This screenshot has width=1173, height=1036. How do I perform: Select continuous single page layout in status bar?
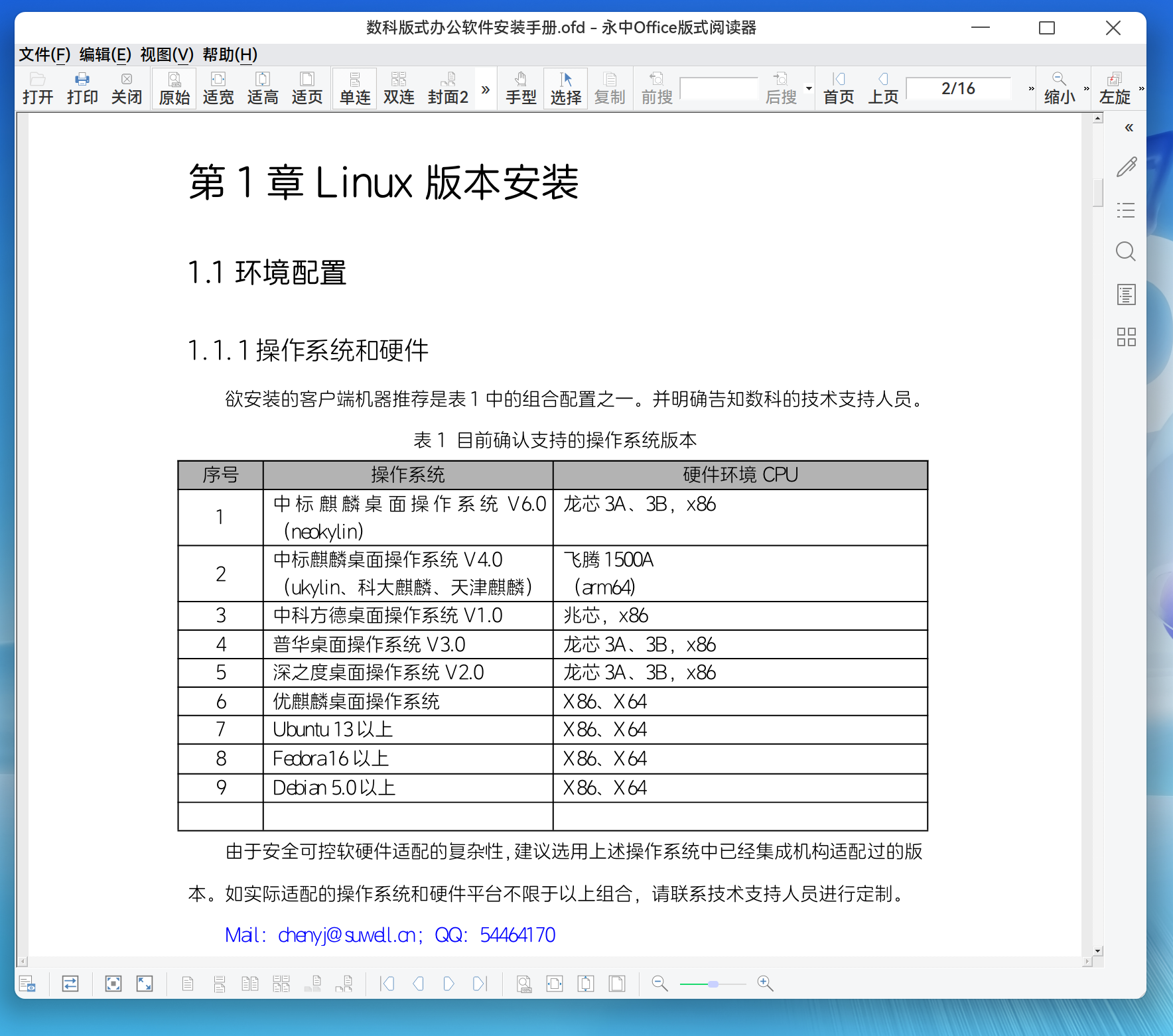click(x=220, y=984)
